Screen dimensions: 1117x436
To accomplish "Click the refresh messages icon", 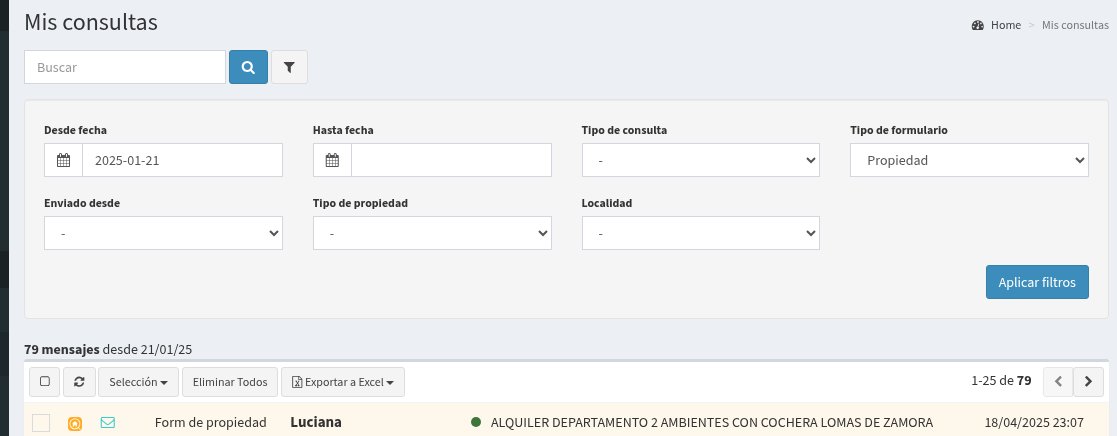I will click(78, 382).
